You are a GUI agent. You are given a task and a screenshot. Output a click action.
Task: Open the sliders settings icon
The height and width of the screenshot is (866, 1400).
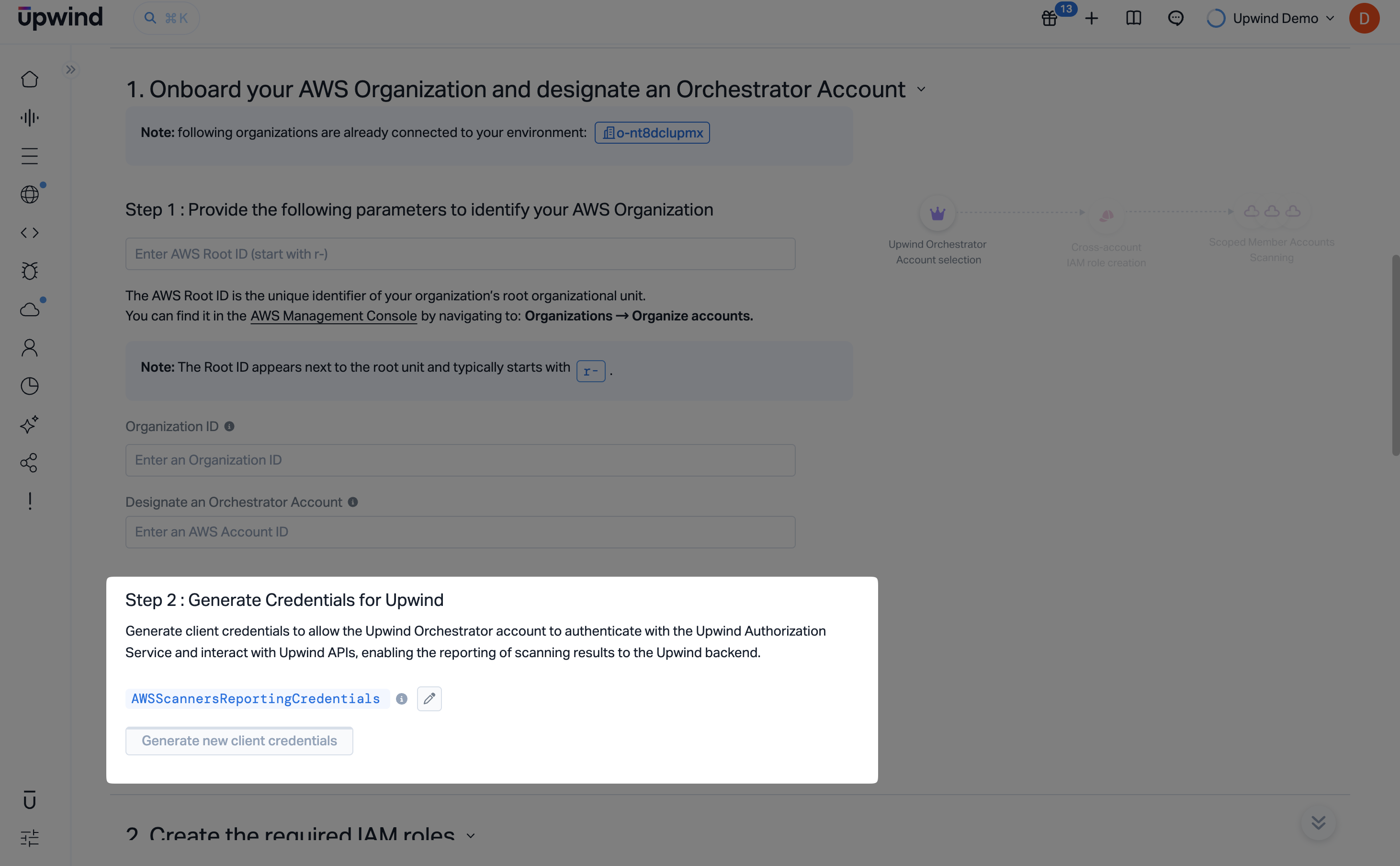30,839
